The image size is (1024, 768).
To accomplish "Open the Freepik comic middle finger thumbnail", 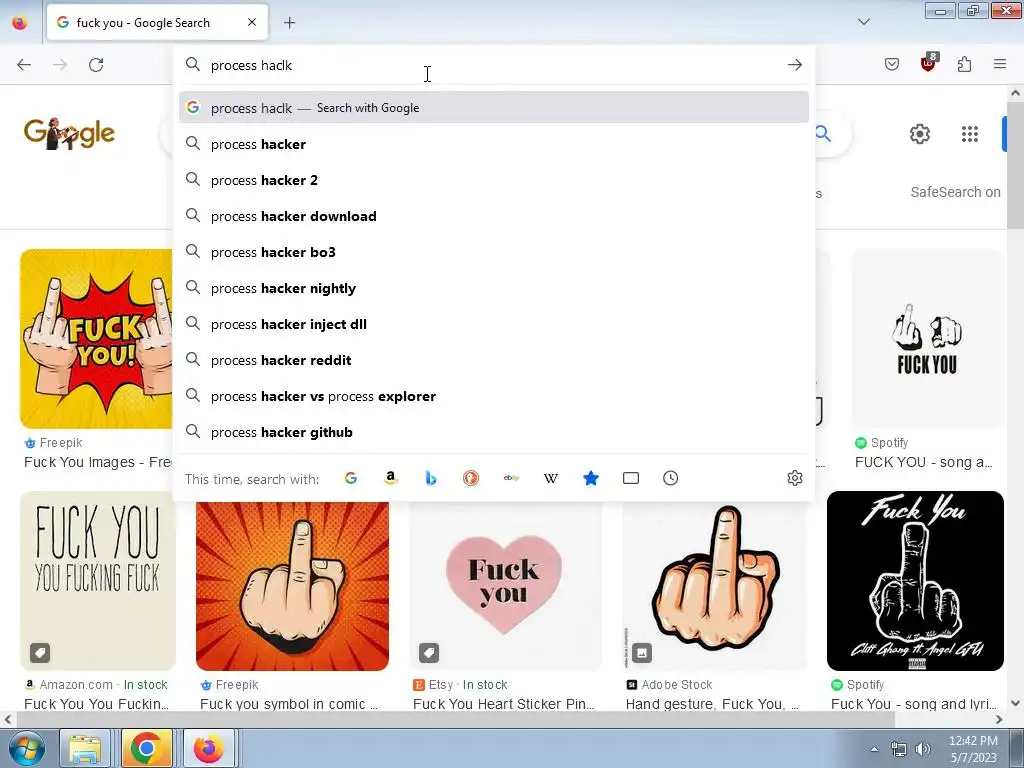I will pos(292,586).
